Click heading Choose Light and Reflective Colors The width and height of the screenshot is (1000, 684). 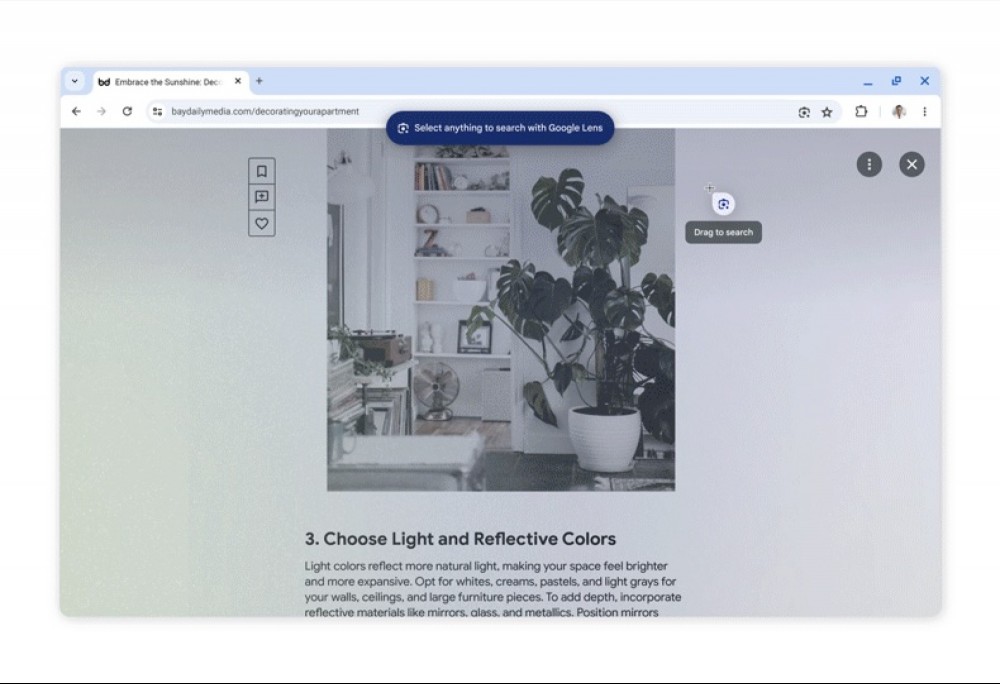click(x=460, y=539)
